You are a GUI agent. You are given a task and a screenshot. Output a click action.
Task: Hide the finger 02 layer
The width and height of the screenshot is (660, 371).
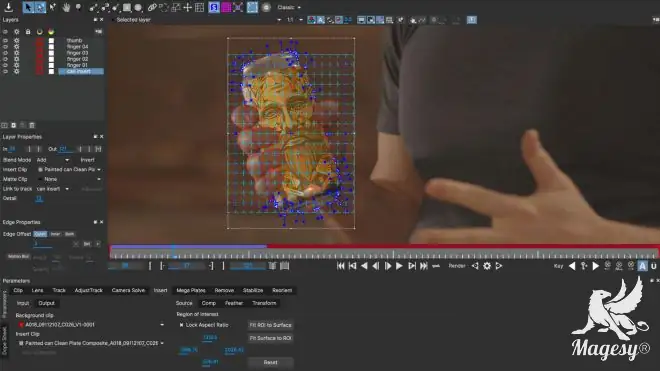pyautogui.click(x=5, y=59)
